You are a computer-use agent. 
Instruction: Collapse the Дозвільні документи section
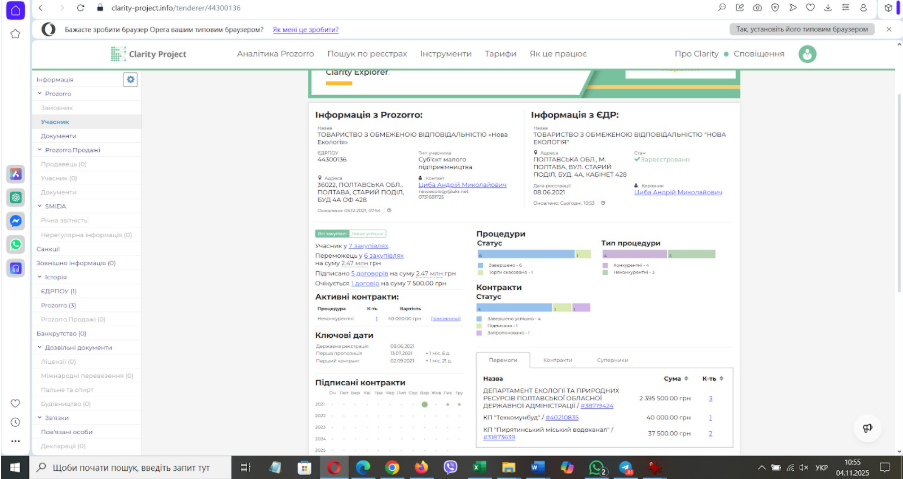click(39, 347)
